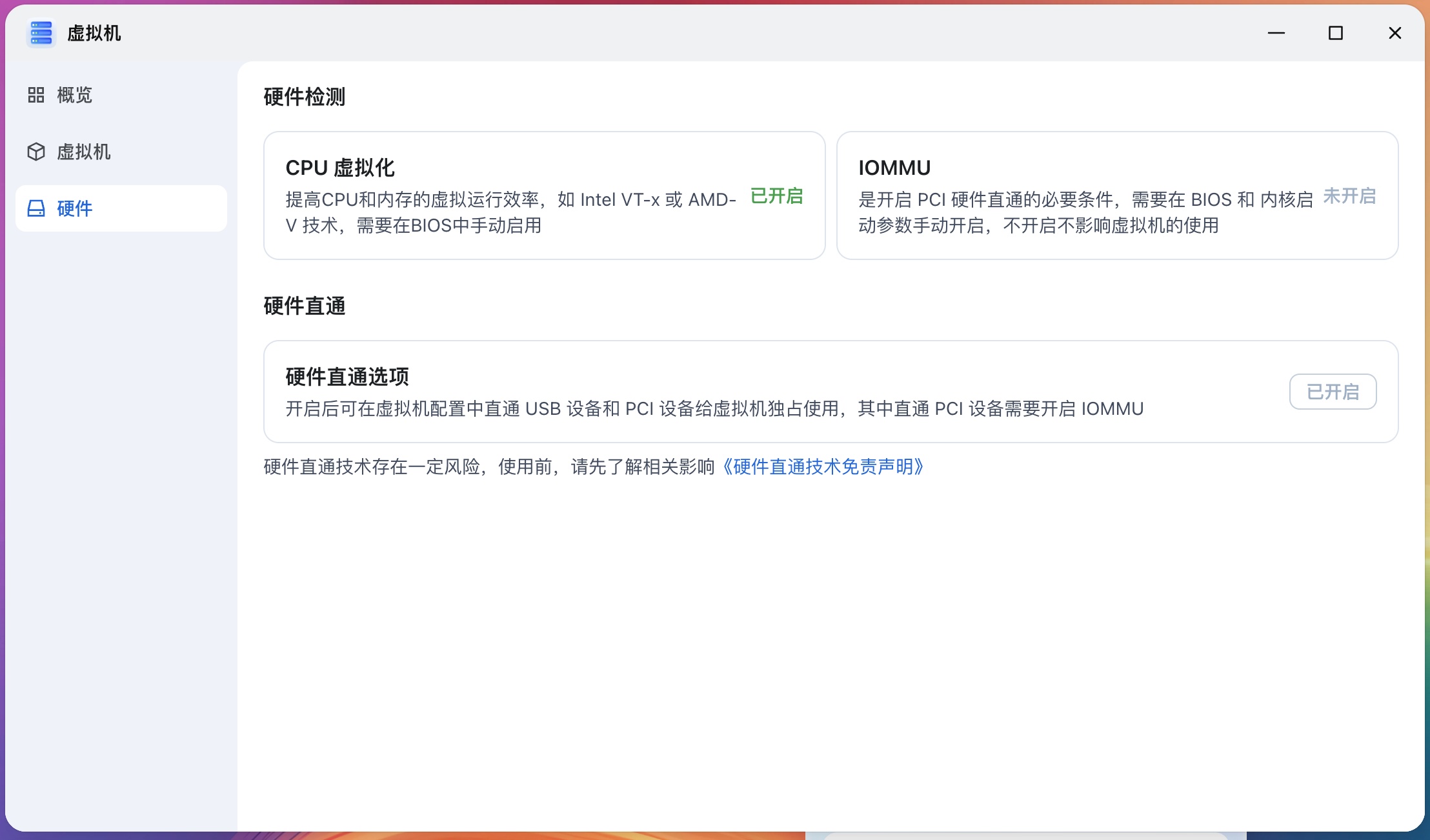Click the 硬件检测 section heading
The height and width of the screenshot is (840, 1430).
tap(305, 97)
